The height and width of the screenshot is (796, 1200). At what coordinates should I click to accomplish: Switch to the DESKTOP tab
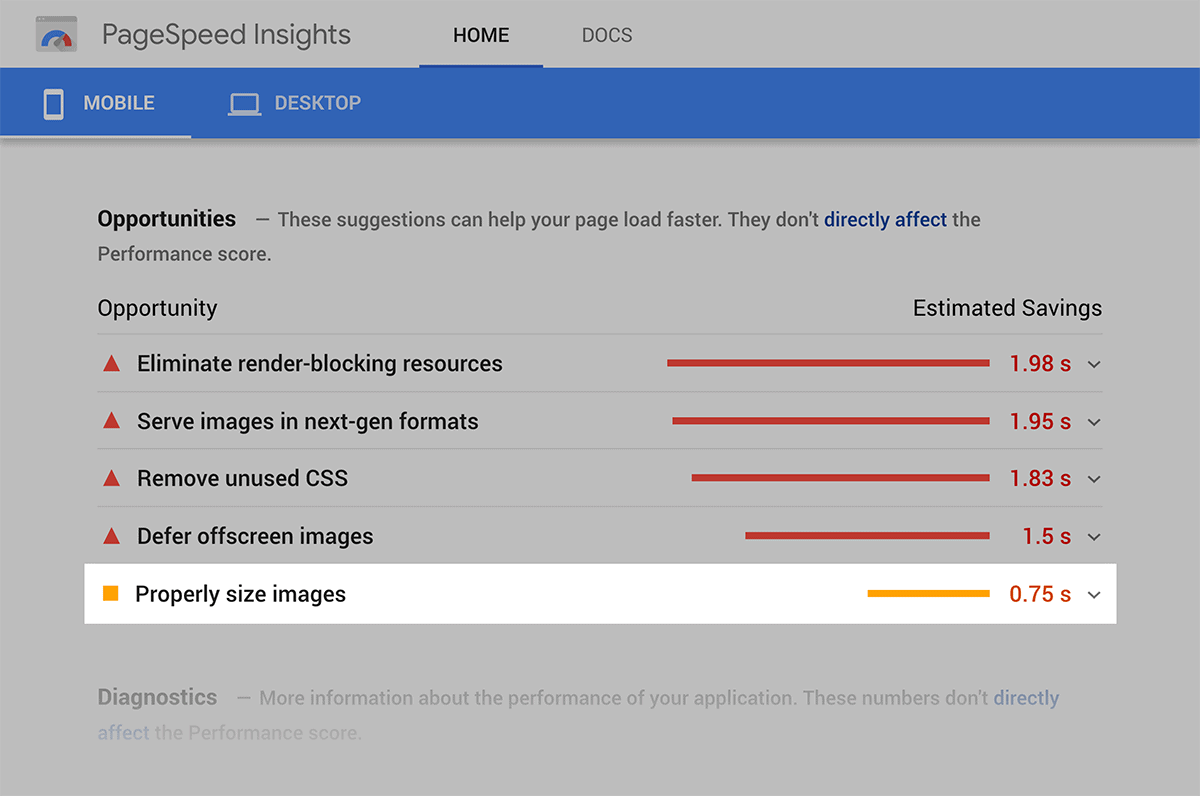tap(295, 103)
